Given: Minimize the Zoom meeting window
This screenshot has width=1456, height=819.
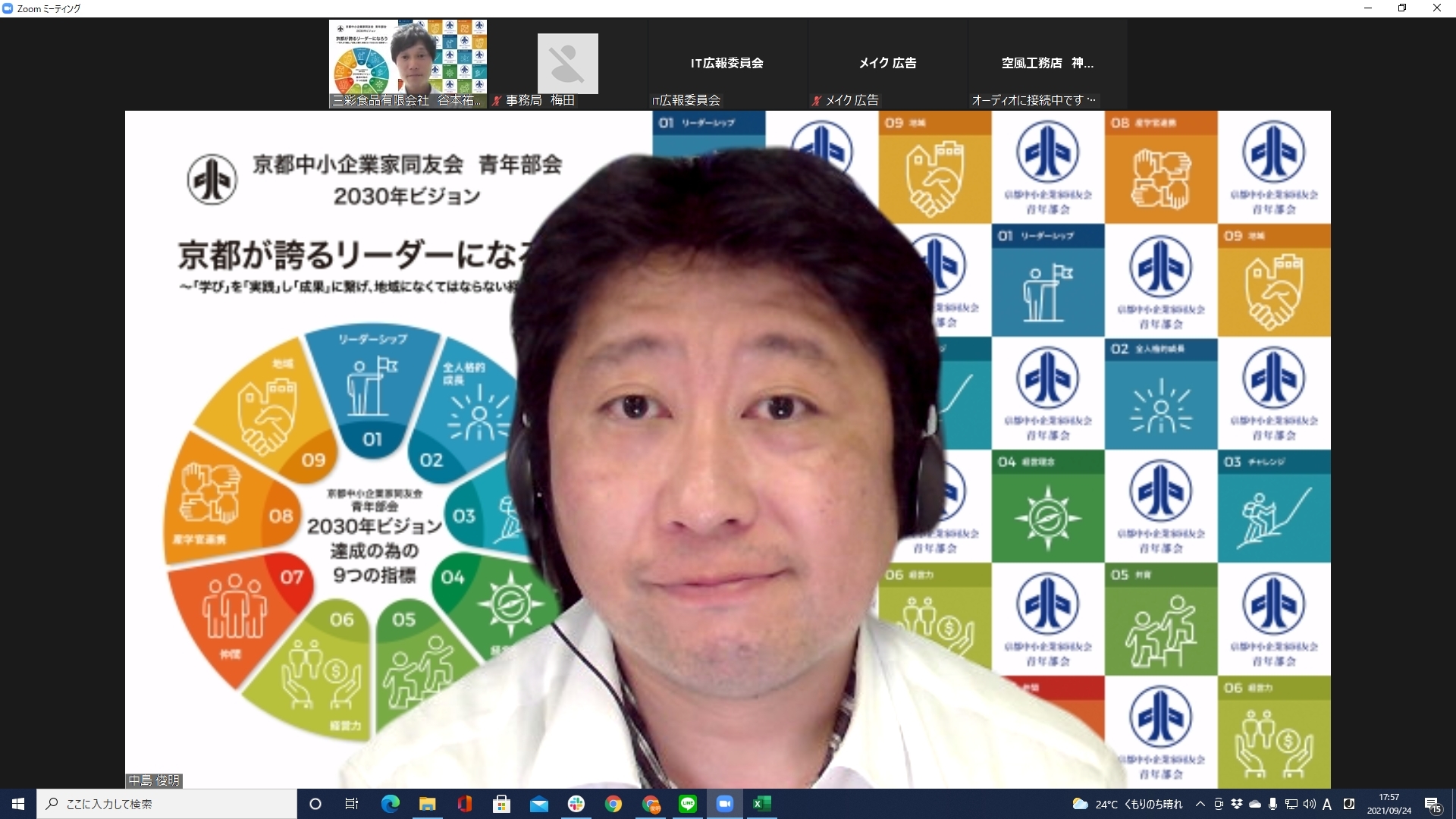Looking at the screenshot, I should 1368,8.
